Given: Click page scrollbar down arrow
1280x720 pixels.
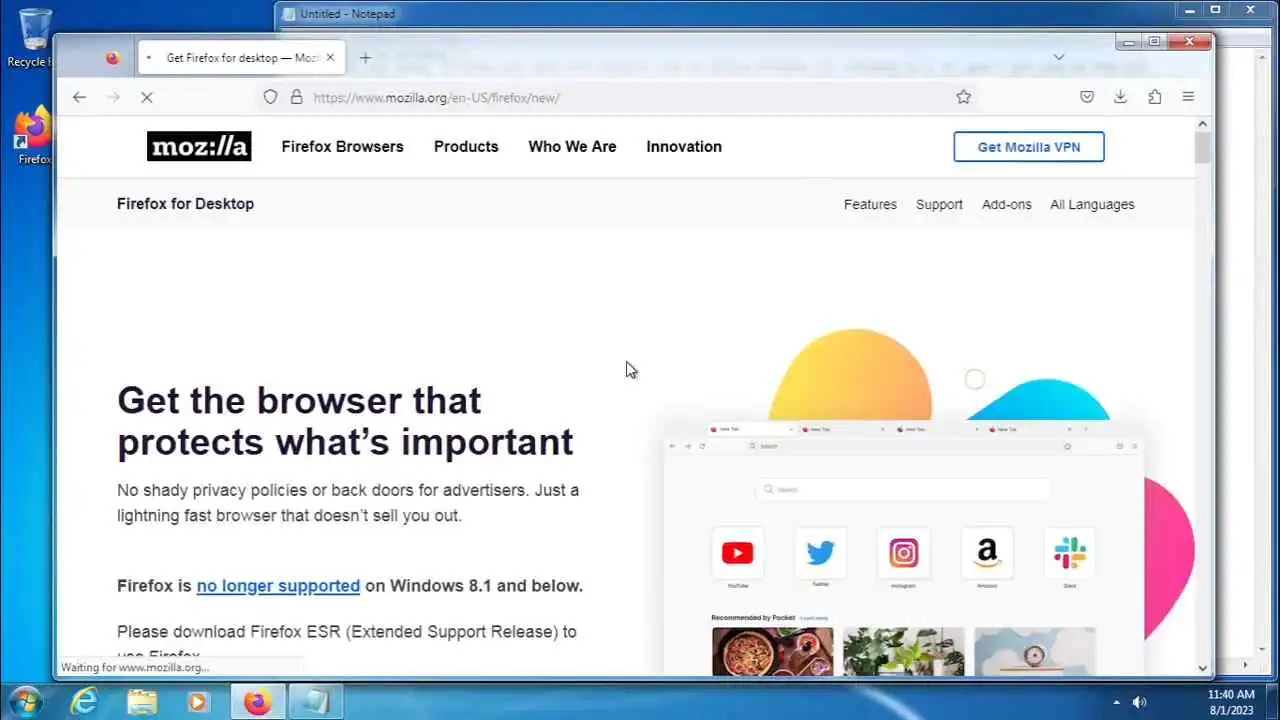Looking at the screenshot, I should point(1203,667).
